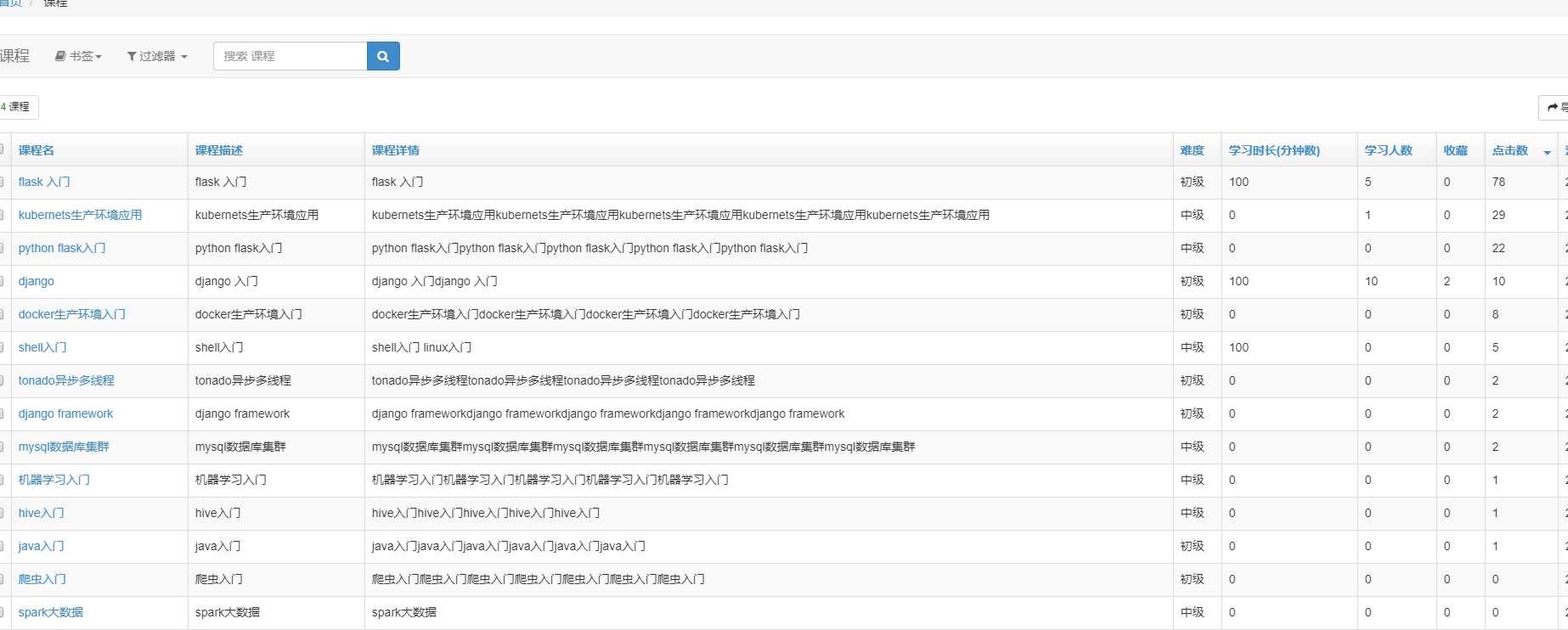Open the 'django framework' course name link
The image size is (1568, 630).
click(65, 413)
